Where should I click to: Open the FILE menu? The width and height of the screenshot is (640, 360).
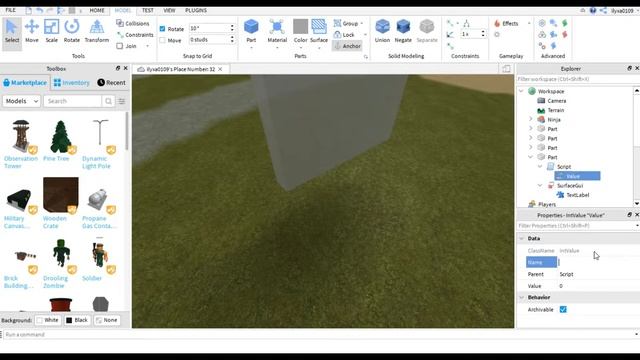(x=11, y=10)
